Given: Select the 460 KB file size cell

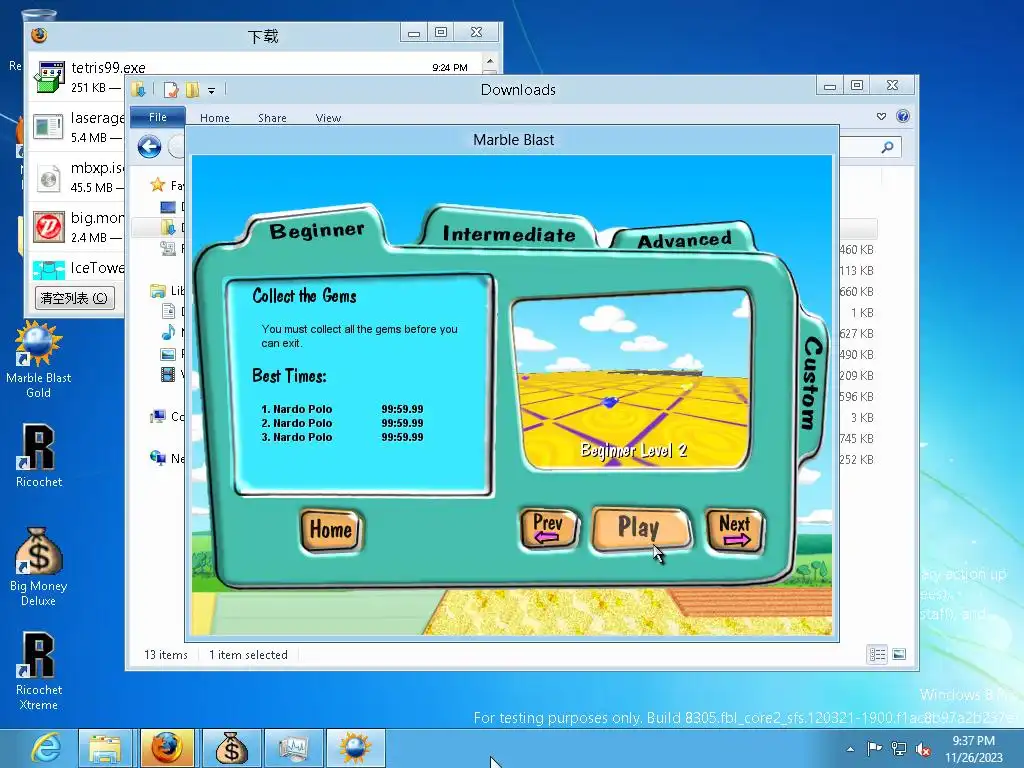Looking at the screenshot, I should [857, 249].
